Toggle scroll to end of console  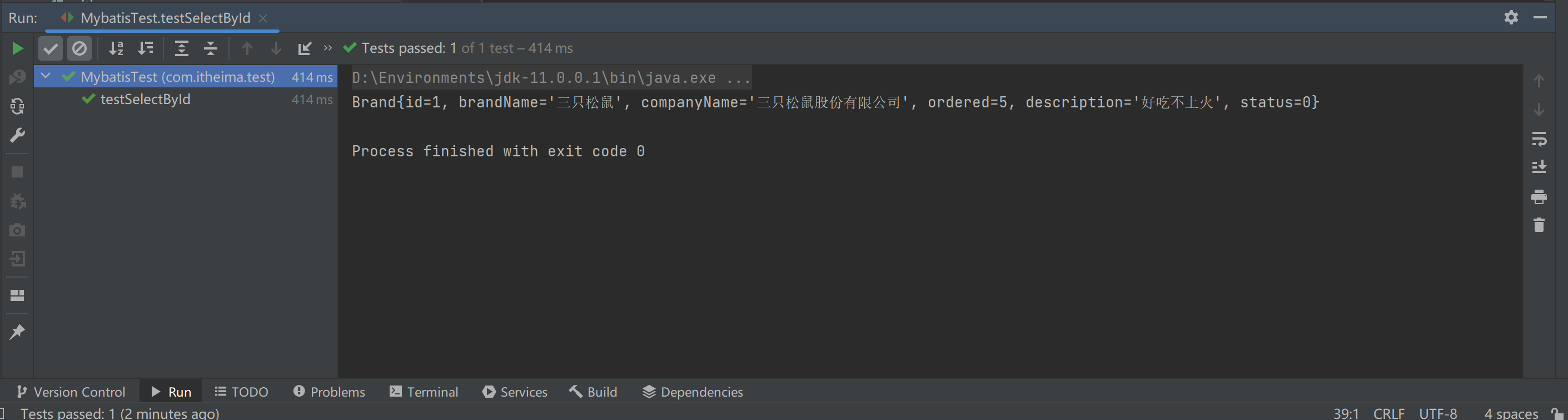click(1539, 167)
